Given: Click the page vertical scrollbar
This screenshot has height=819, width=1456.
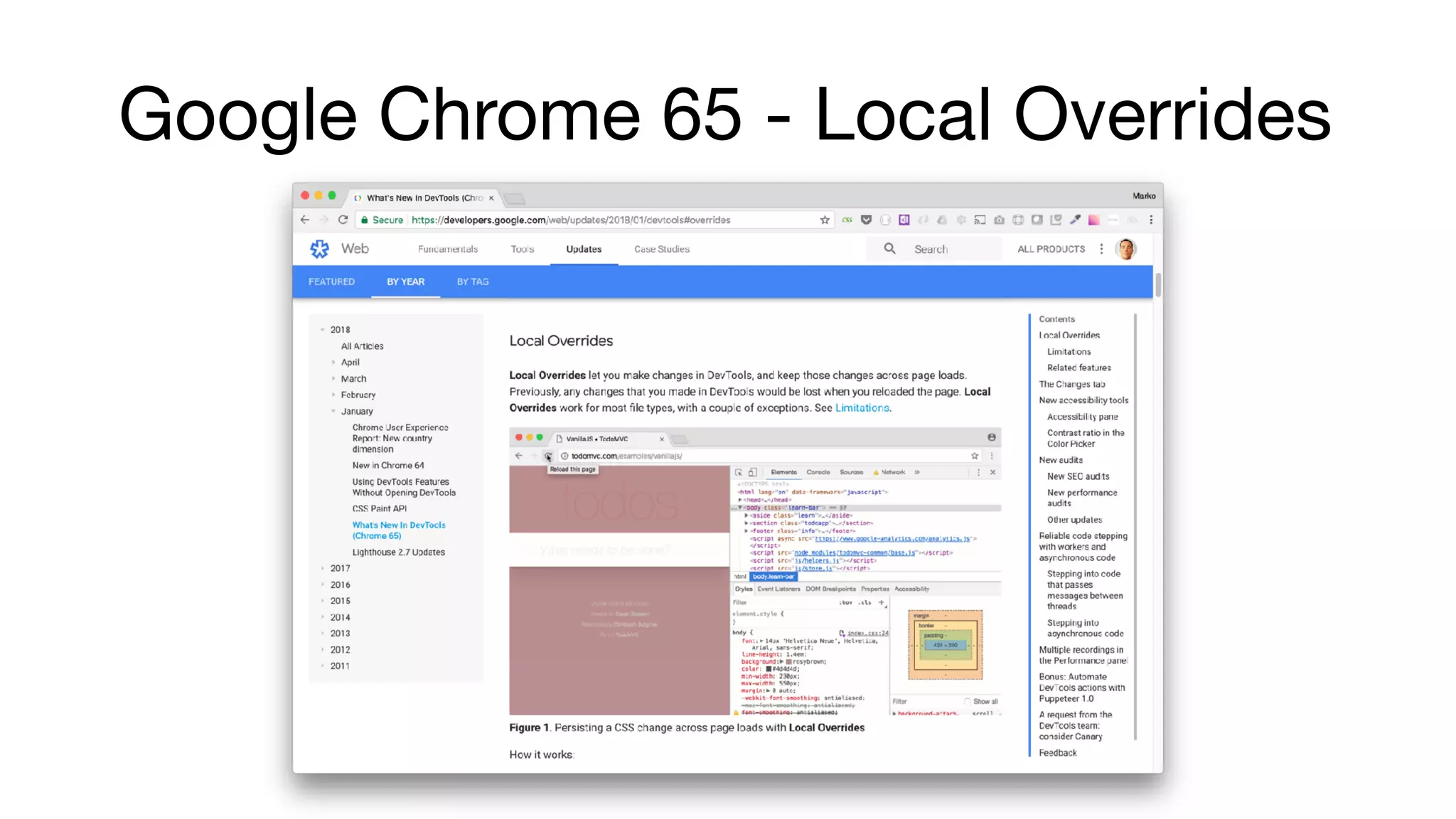Looking at the screenshot, I should [x=1158, y=284].
